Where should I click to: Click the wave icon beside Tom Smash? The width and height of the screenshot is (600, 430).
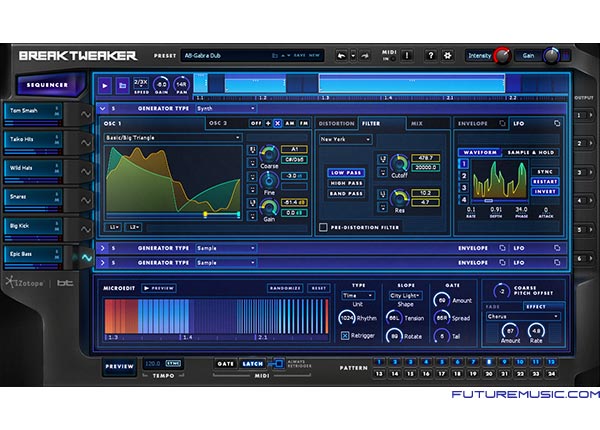pyautogui.click(x=86, y=114)
